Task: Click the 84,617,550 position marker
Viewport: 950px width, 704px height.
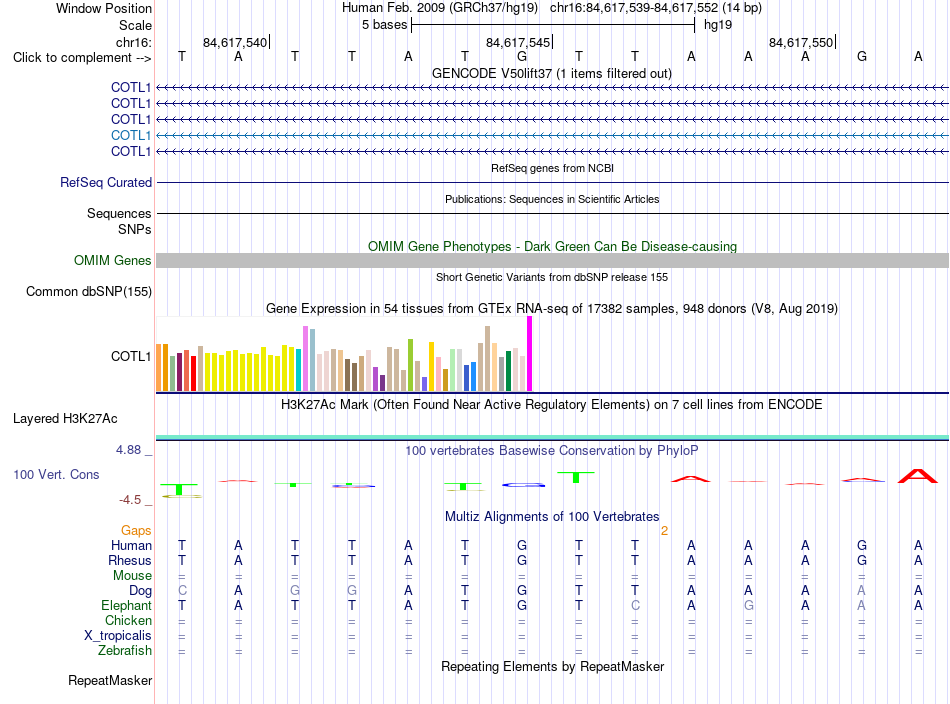Action: 802,42
